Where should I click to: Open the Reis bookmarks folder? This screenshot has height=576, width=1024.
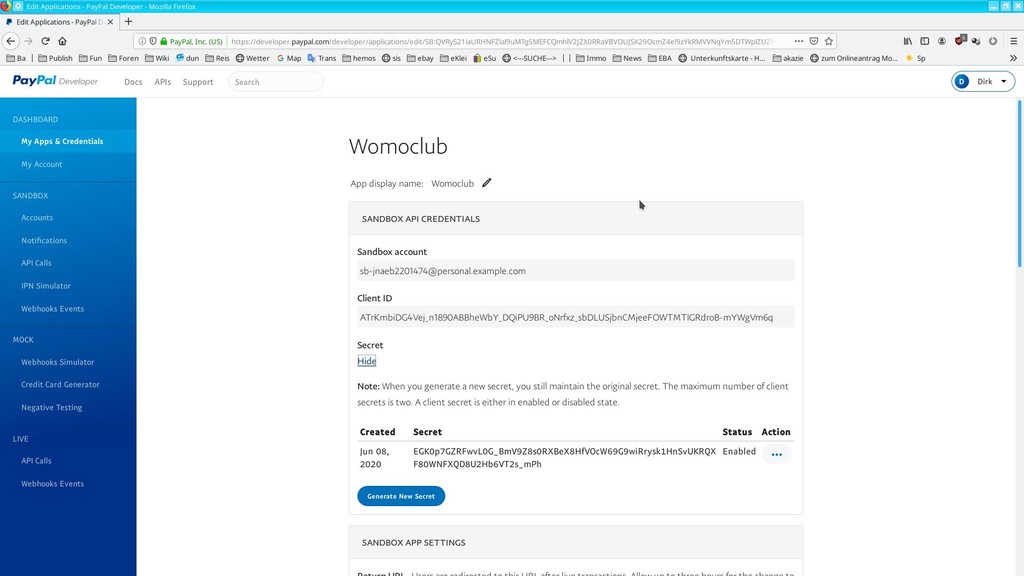[x=217, y=58]
